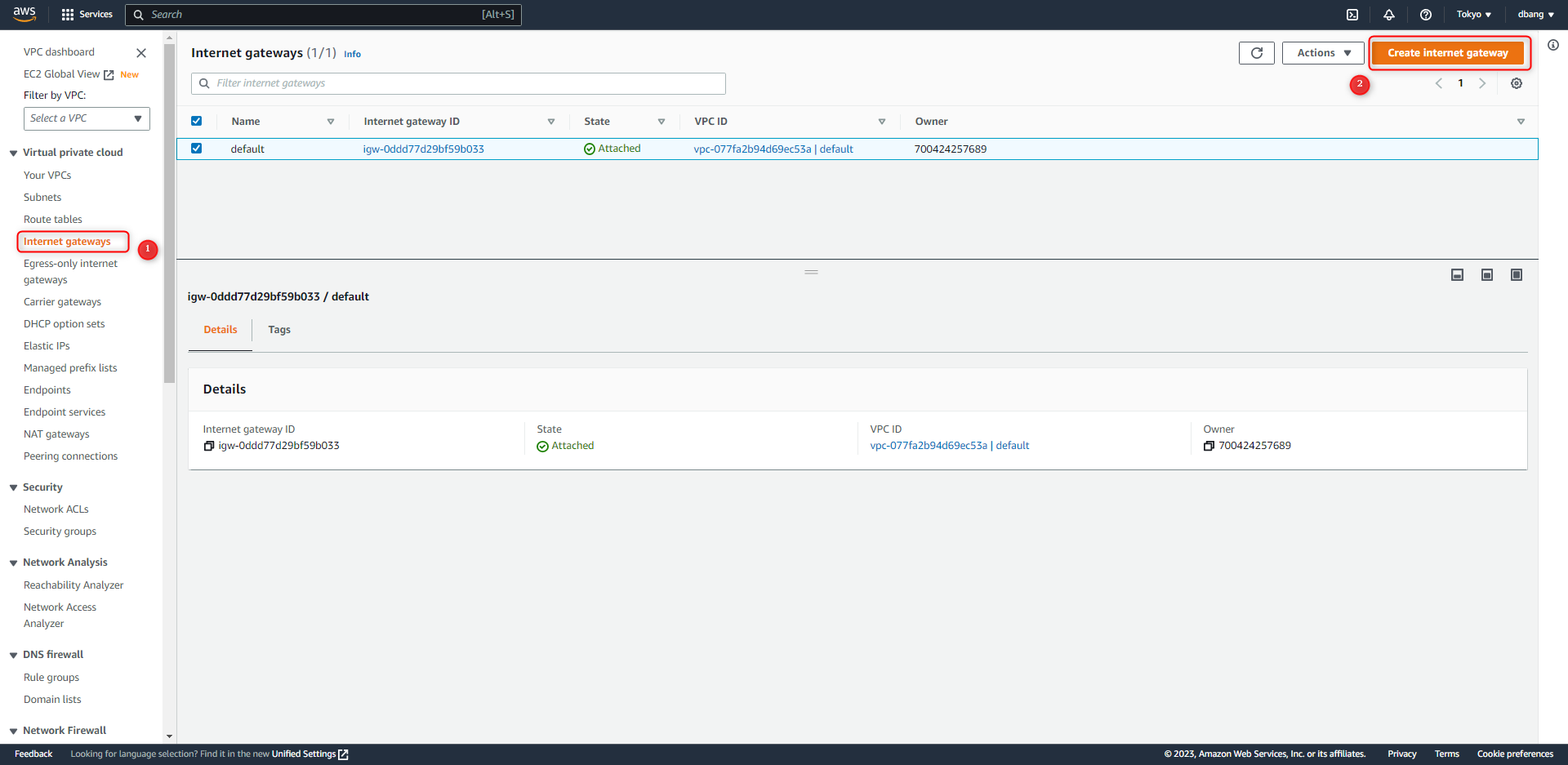Click Create internet gateway button
Viewport: 1568px width, 765px height.
(1448, 53)
